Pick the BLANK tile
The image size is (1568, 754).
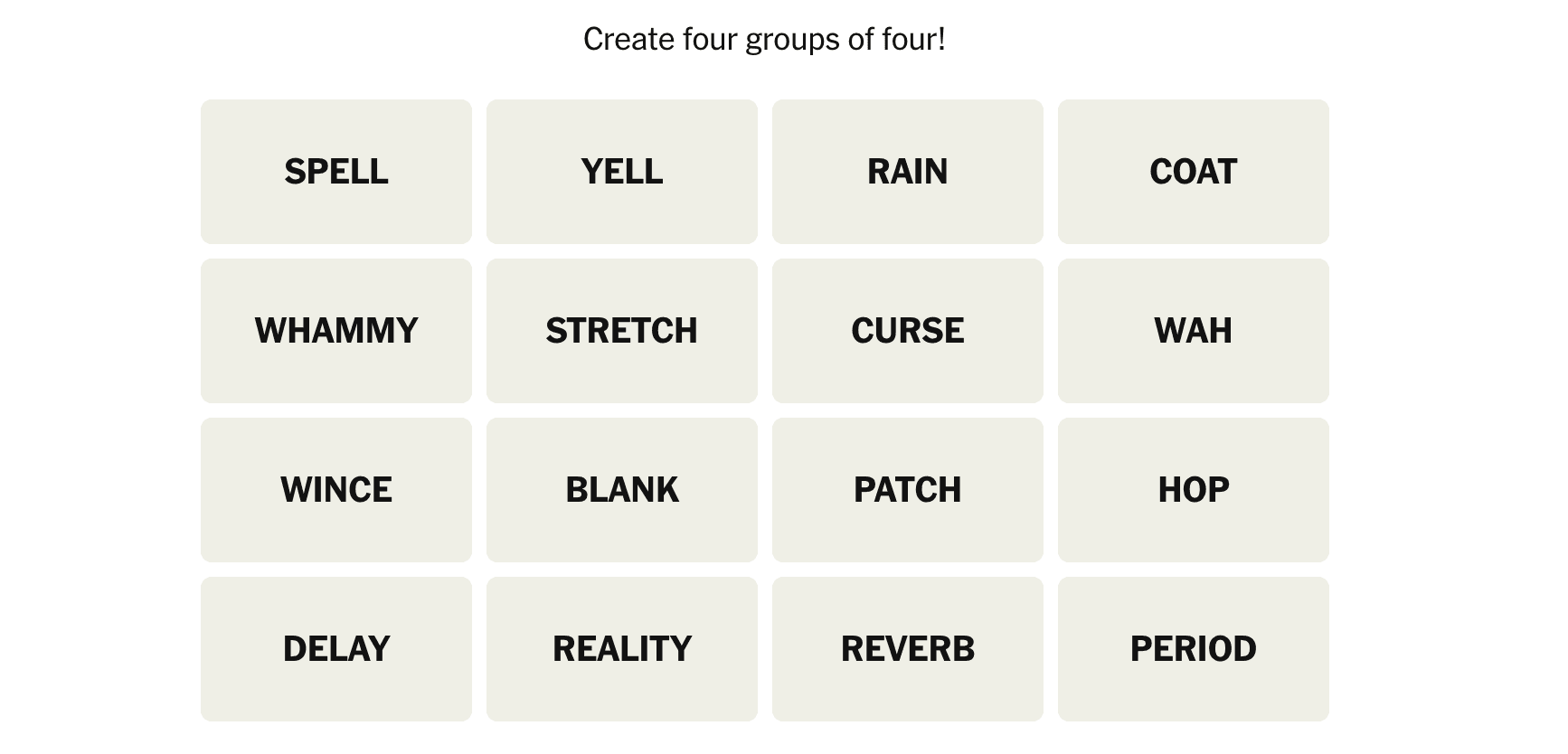(622, 490)
